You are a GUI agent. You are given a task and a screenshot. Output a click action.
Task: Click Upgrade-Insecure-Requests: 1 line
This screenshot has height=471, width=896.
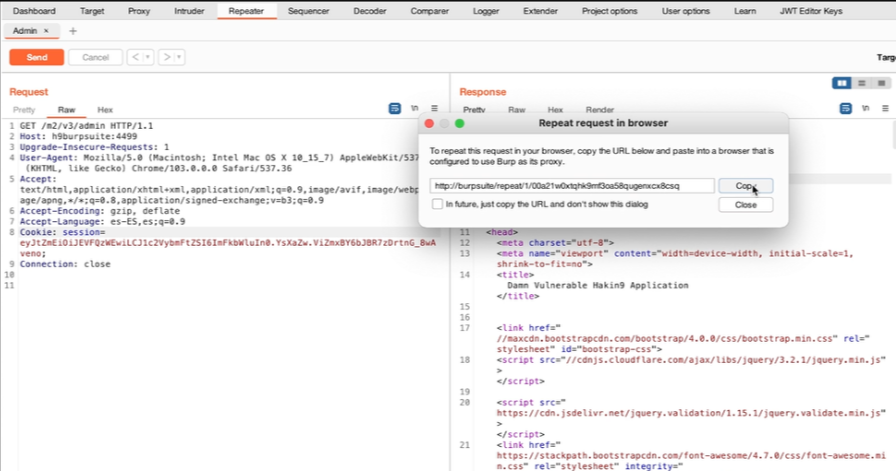tap(94, 147)
